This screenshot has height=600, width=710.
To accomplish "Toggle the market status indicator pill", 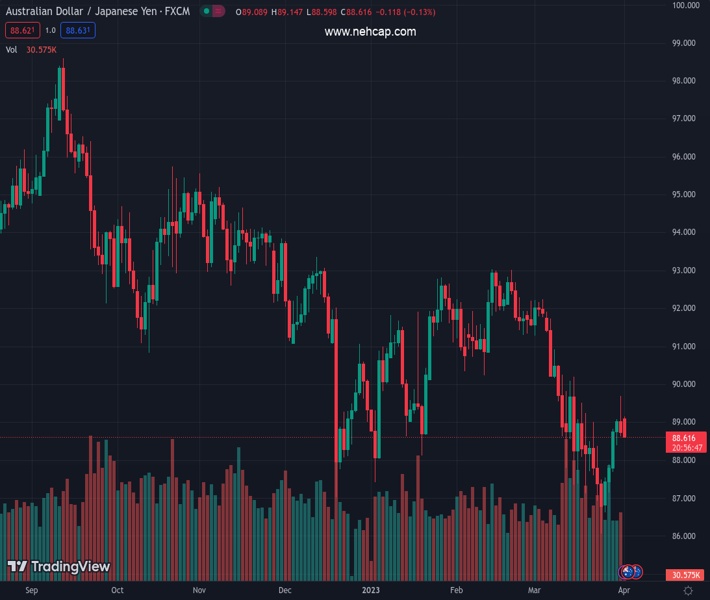I will pyautogui.click(x=211, y=12).
